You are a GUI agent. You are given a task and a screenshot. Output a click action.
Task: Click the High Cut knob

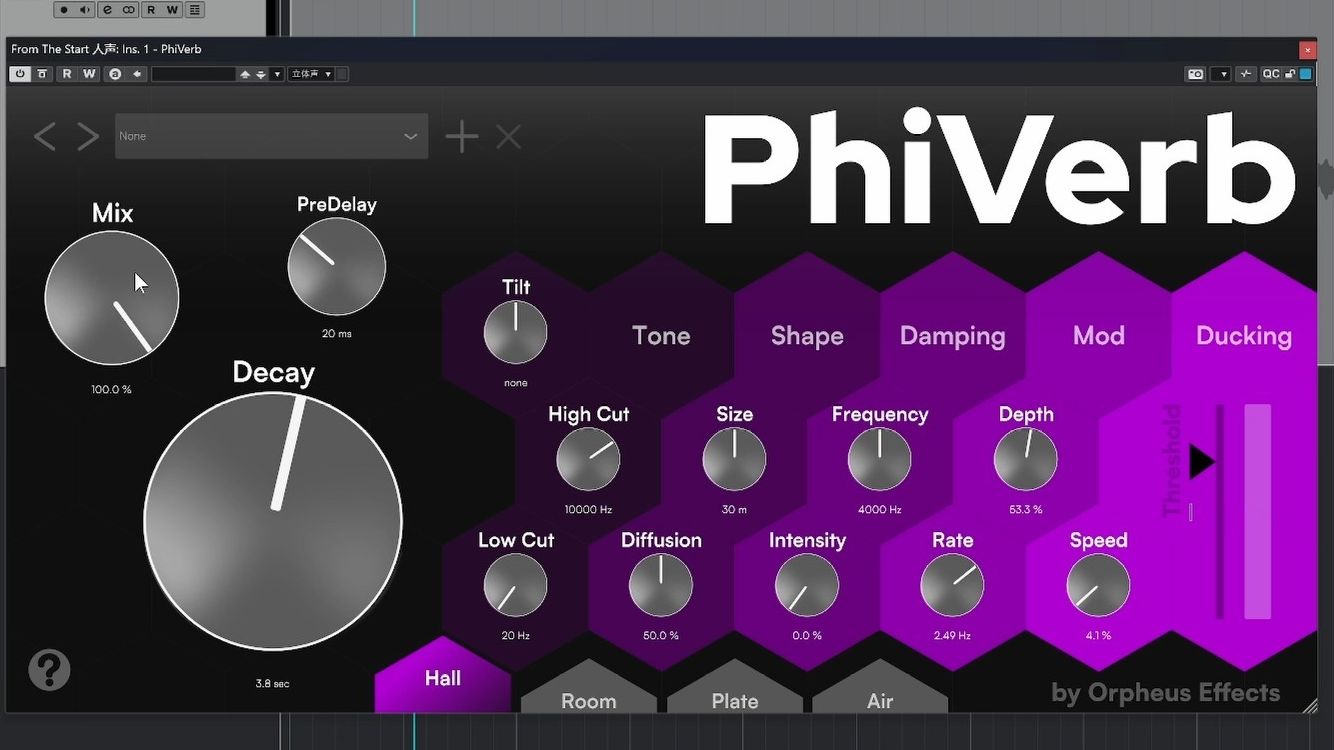(588, 459)
